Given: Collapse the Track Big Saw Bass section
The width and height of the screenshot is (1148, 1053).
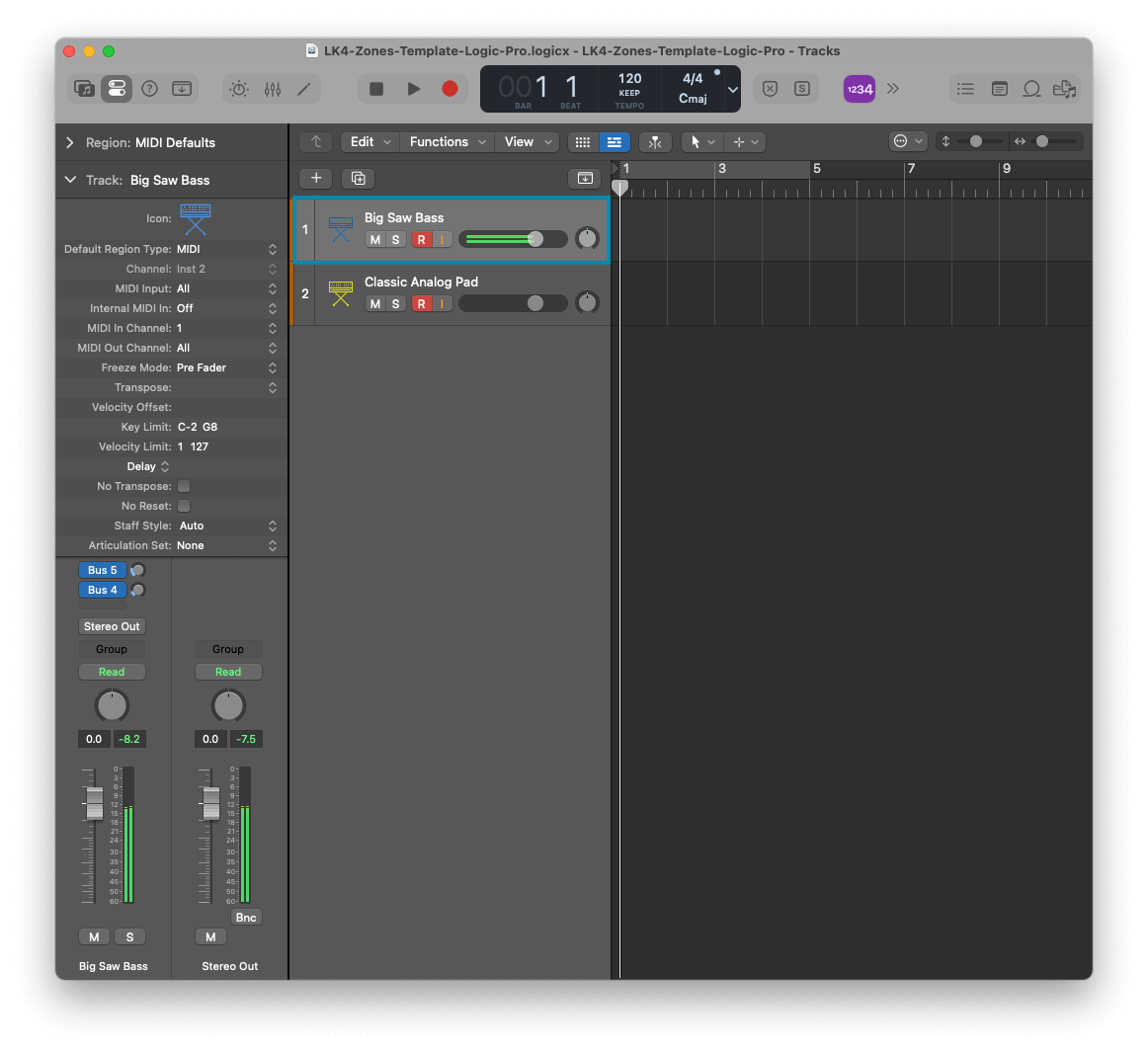Looking at the screenshot, I should point(70,180).
